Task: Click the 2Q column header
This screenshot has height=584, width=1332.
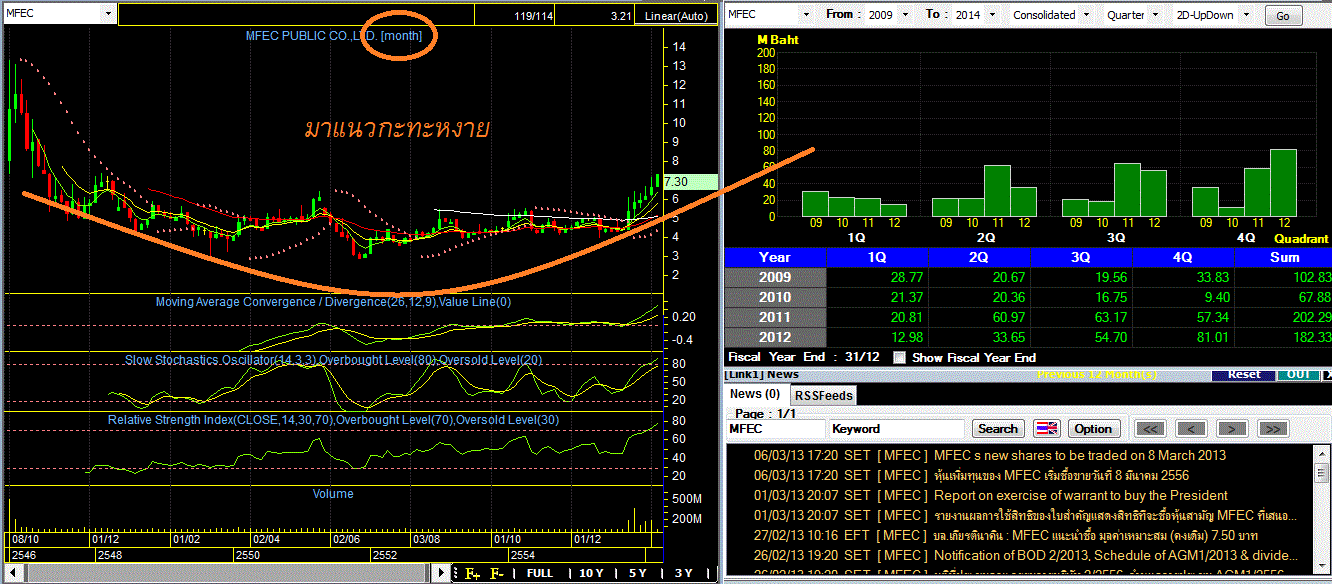Action: click(979, 257)
